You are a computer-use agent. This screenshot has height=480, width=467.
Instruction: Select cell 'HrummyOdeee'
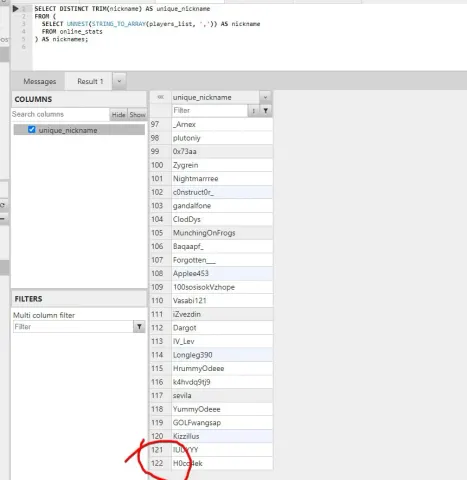pyautogui.click(x=222, y=368)
